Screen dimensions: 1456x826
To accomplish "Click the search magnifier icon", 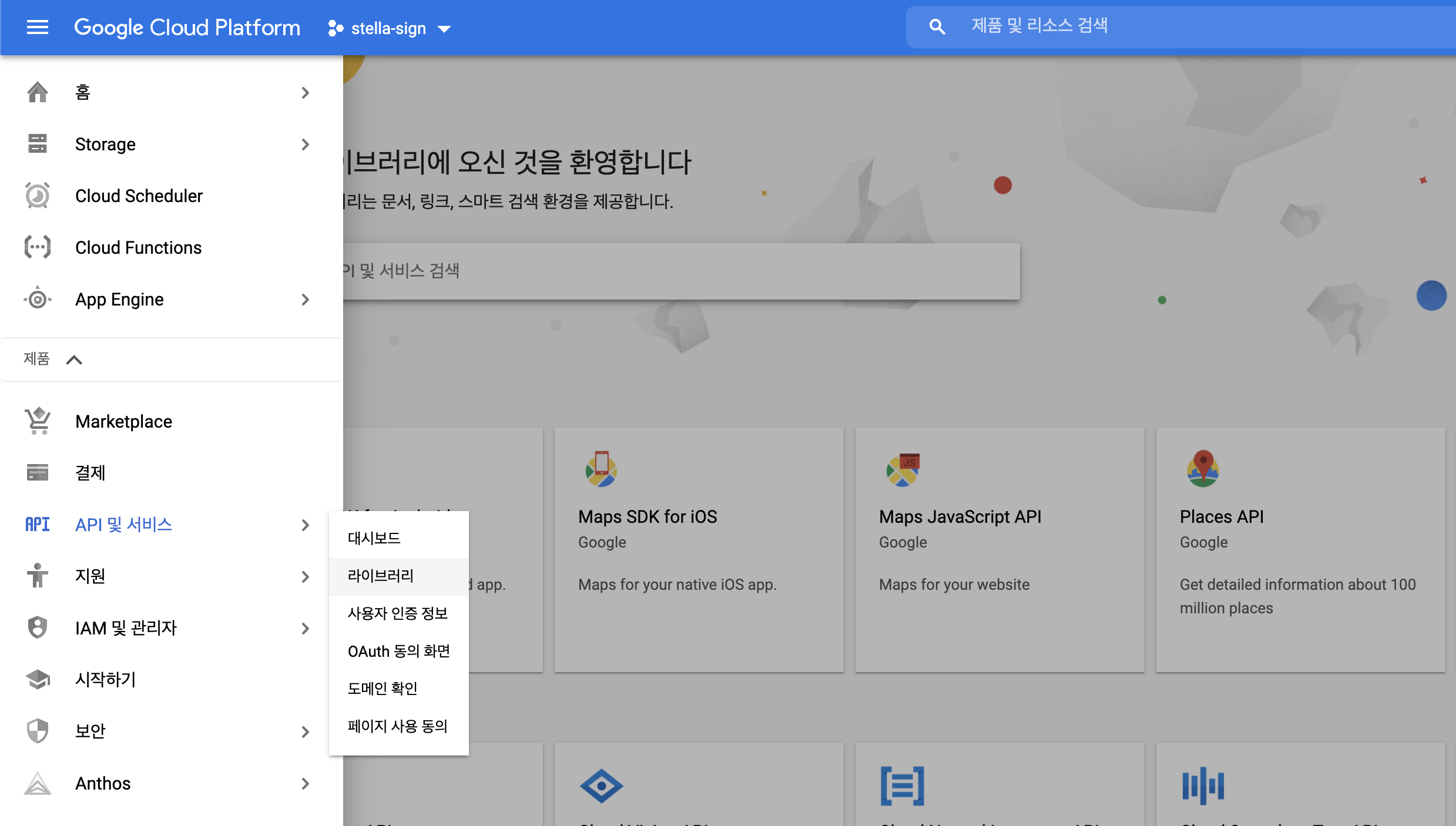I will pyautogui.click(x=937, y=26).
